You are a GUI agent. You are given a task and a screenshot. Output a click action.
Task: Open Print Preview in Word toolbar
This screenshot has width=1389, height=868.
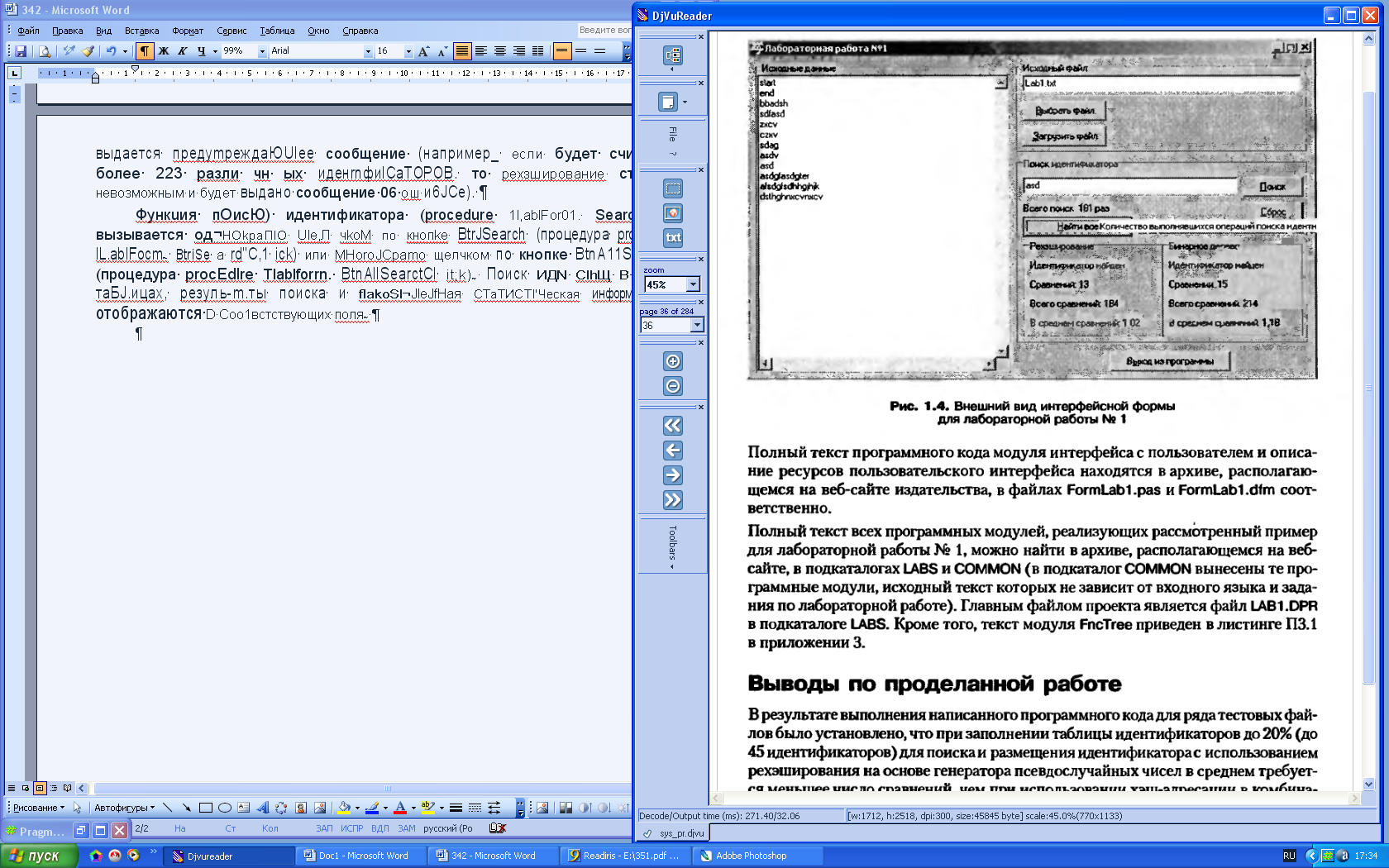[45, 51]
